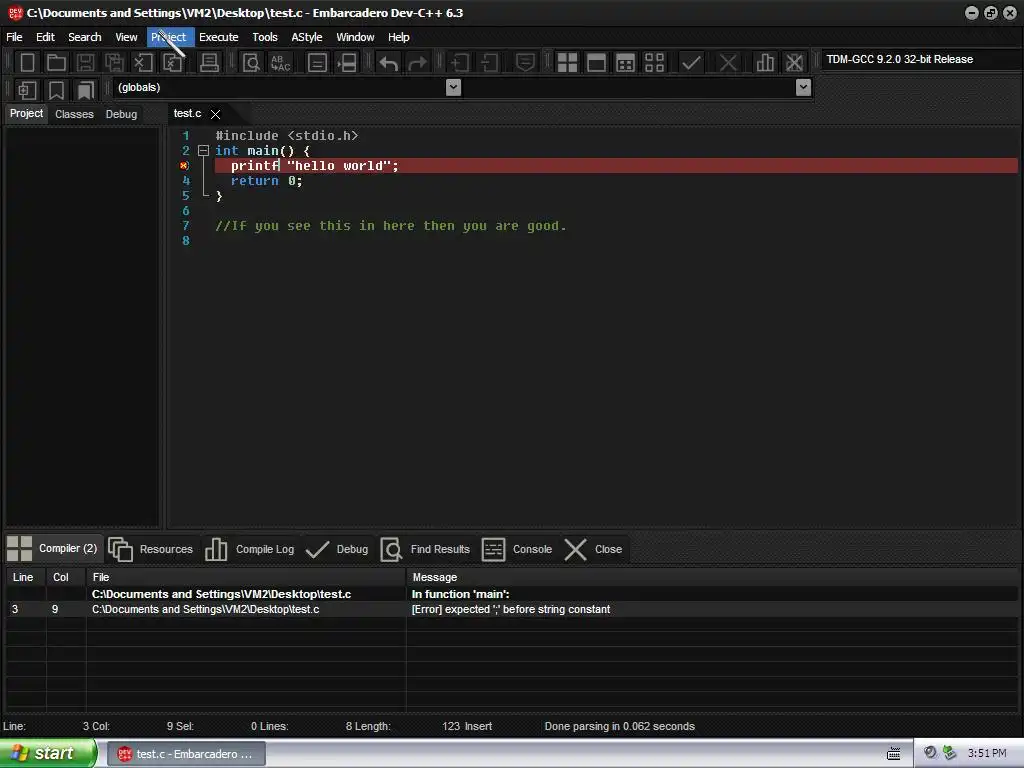Click the File column header

point(246,577)
